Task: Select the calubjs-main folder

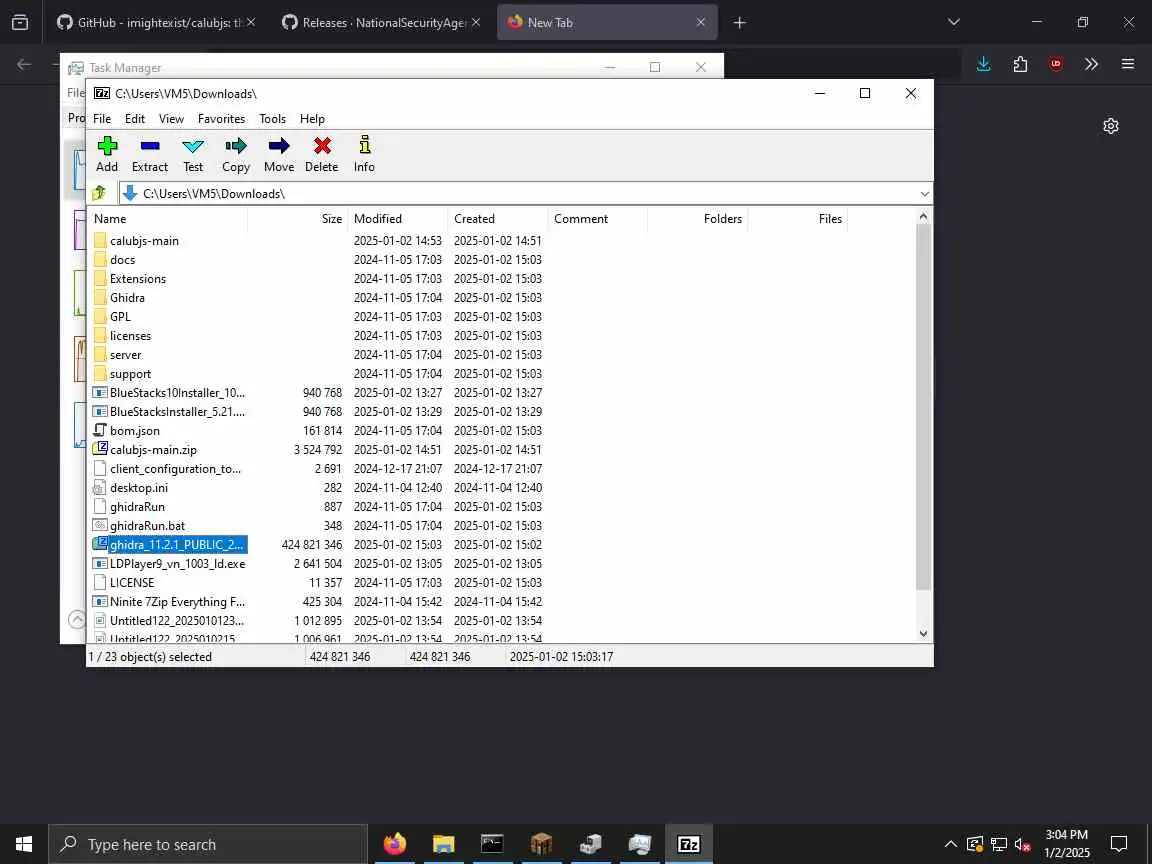Action: (144, 240)
